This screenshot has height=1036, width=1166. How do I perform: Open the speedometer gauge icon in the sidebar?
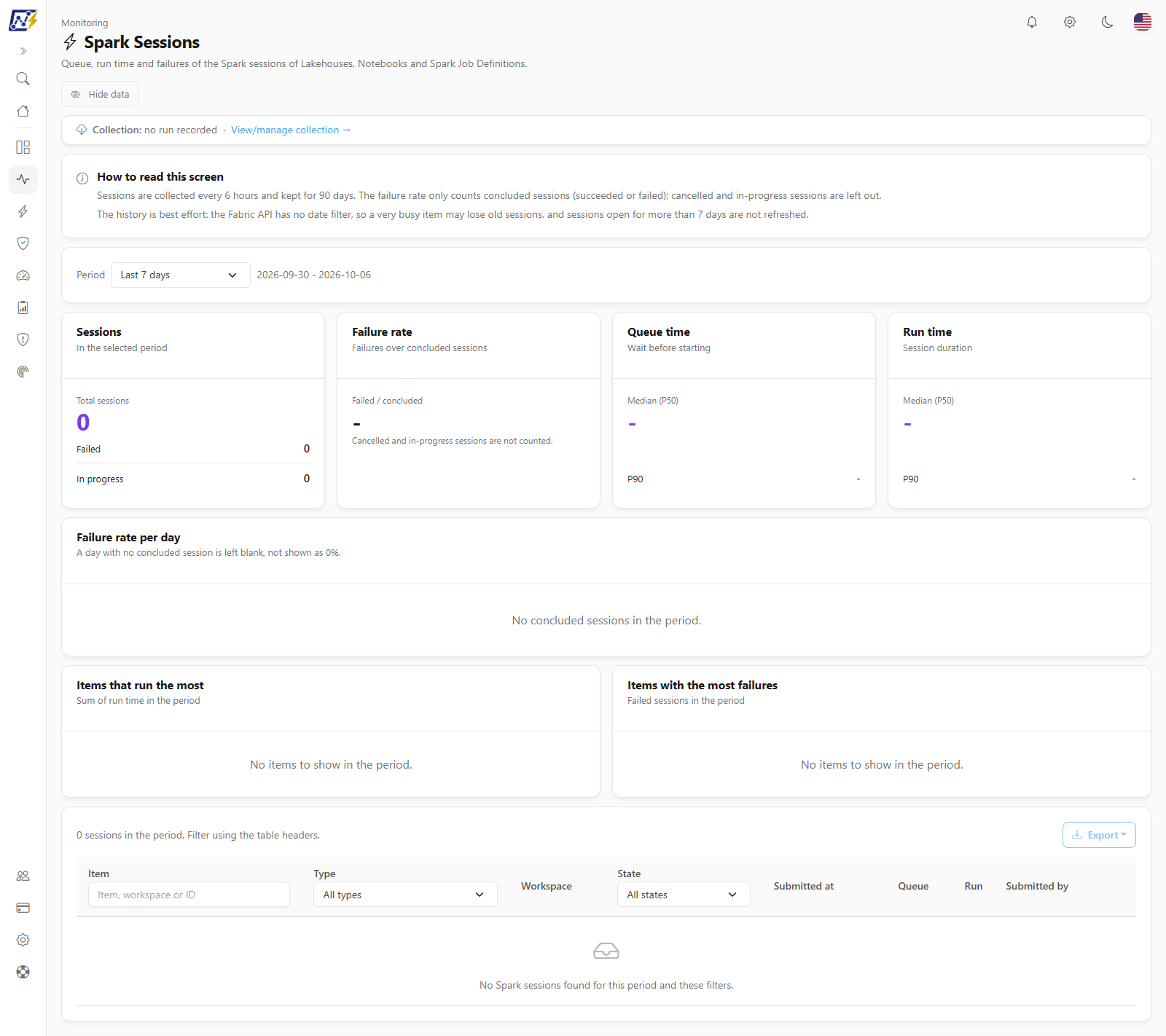[23, 275]
